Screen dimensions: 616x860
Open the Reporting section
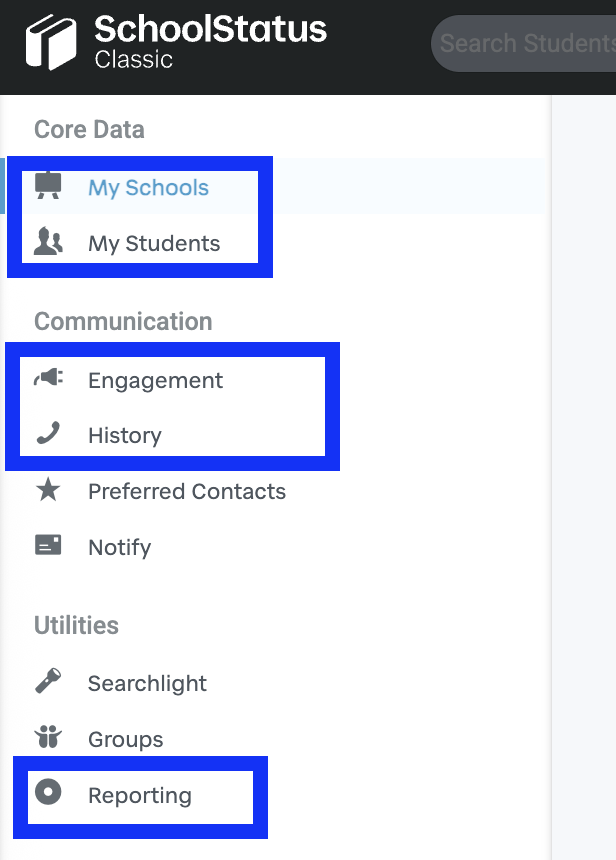139,796
